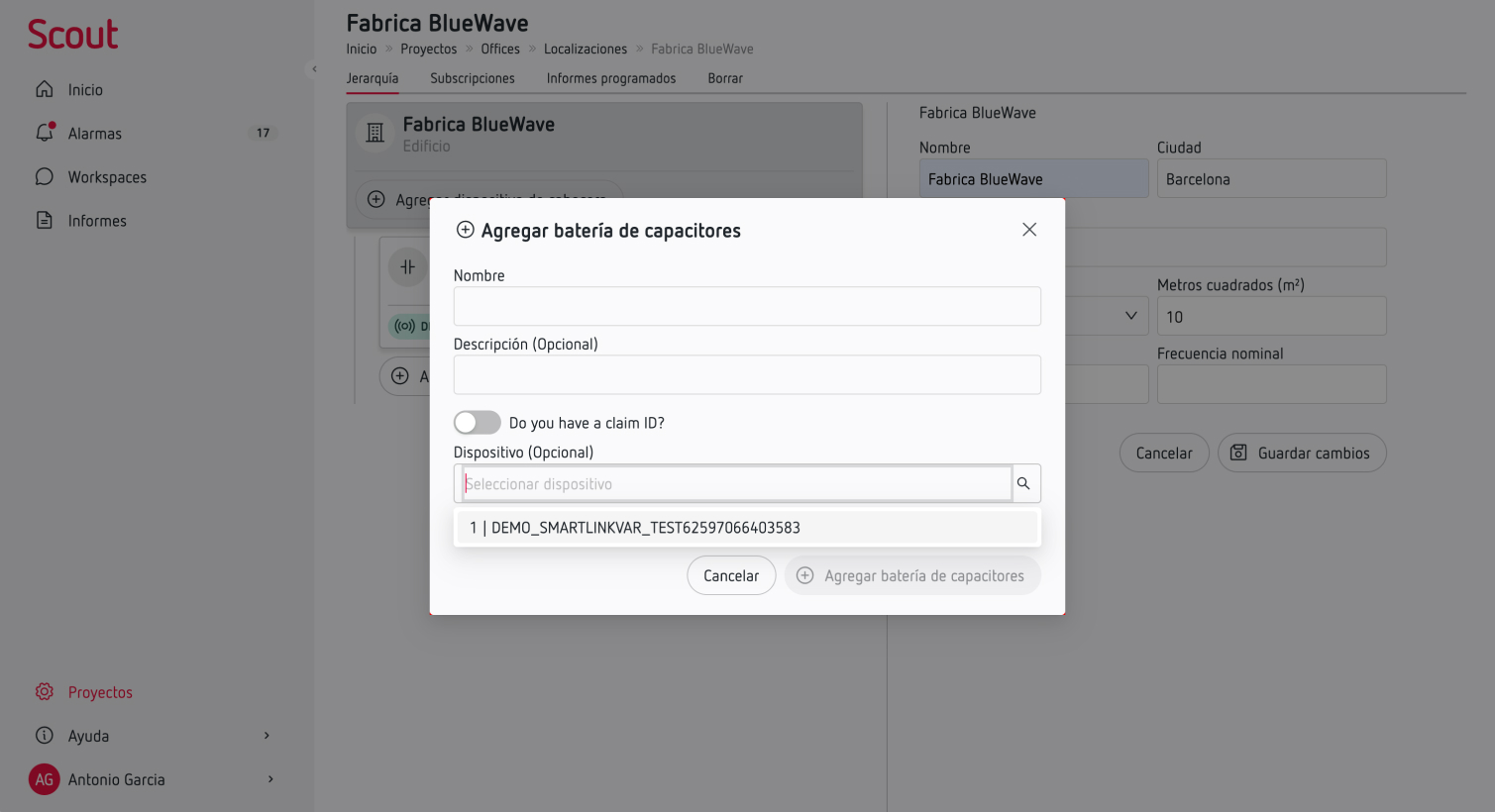Image resolution: width=1495 pixels, height=812 pixels.
Task: Close the dialog with the X icon
Action: [1029, 230]
